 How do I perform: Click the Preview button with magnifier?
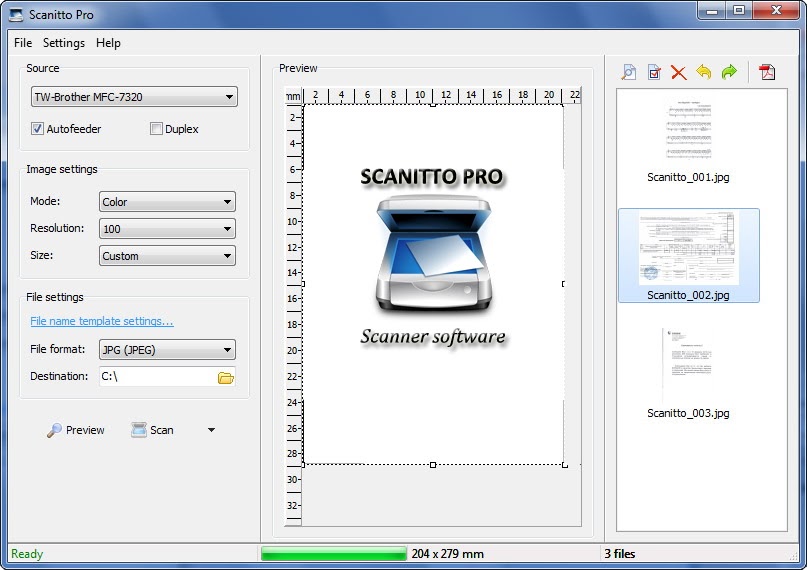(x=76, y=430)
